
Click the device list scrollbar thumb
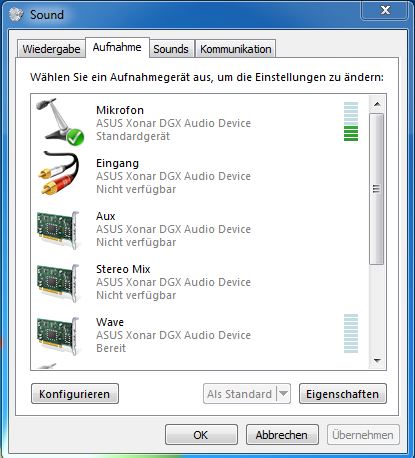[x=377, y=189]
